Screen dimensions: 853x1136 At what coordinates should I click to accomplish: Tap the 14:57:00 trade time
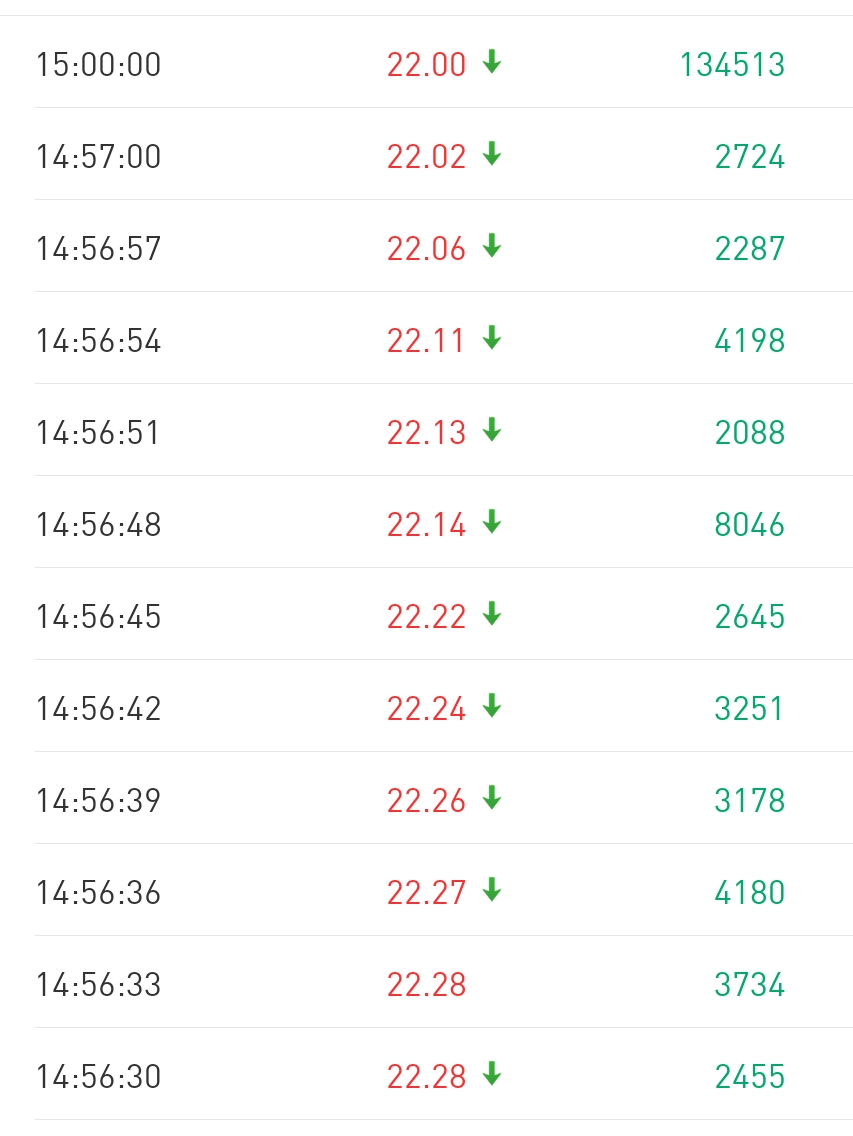point(98,157)
